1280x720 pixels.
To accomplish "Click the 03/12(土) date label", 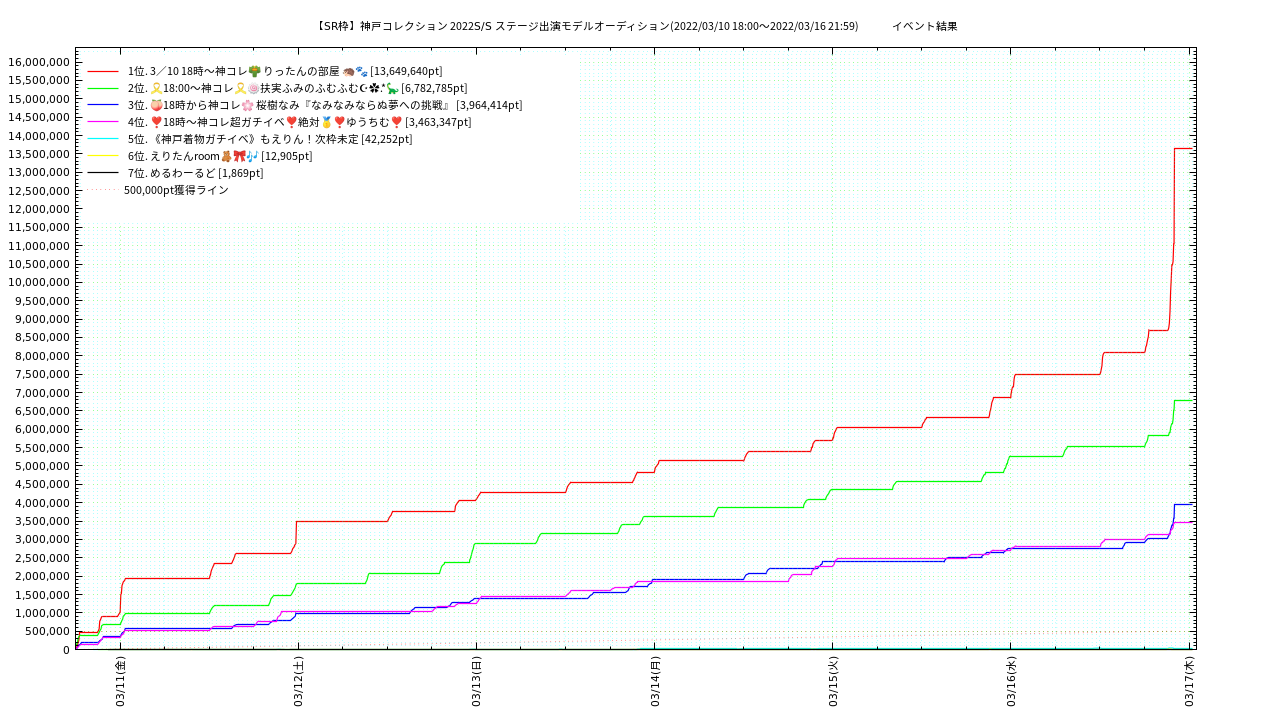I will tap(298, 682).
